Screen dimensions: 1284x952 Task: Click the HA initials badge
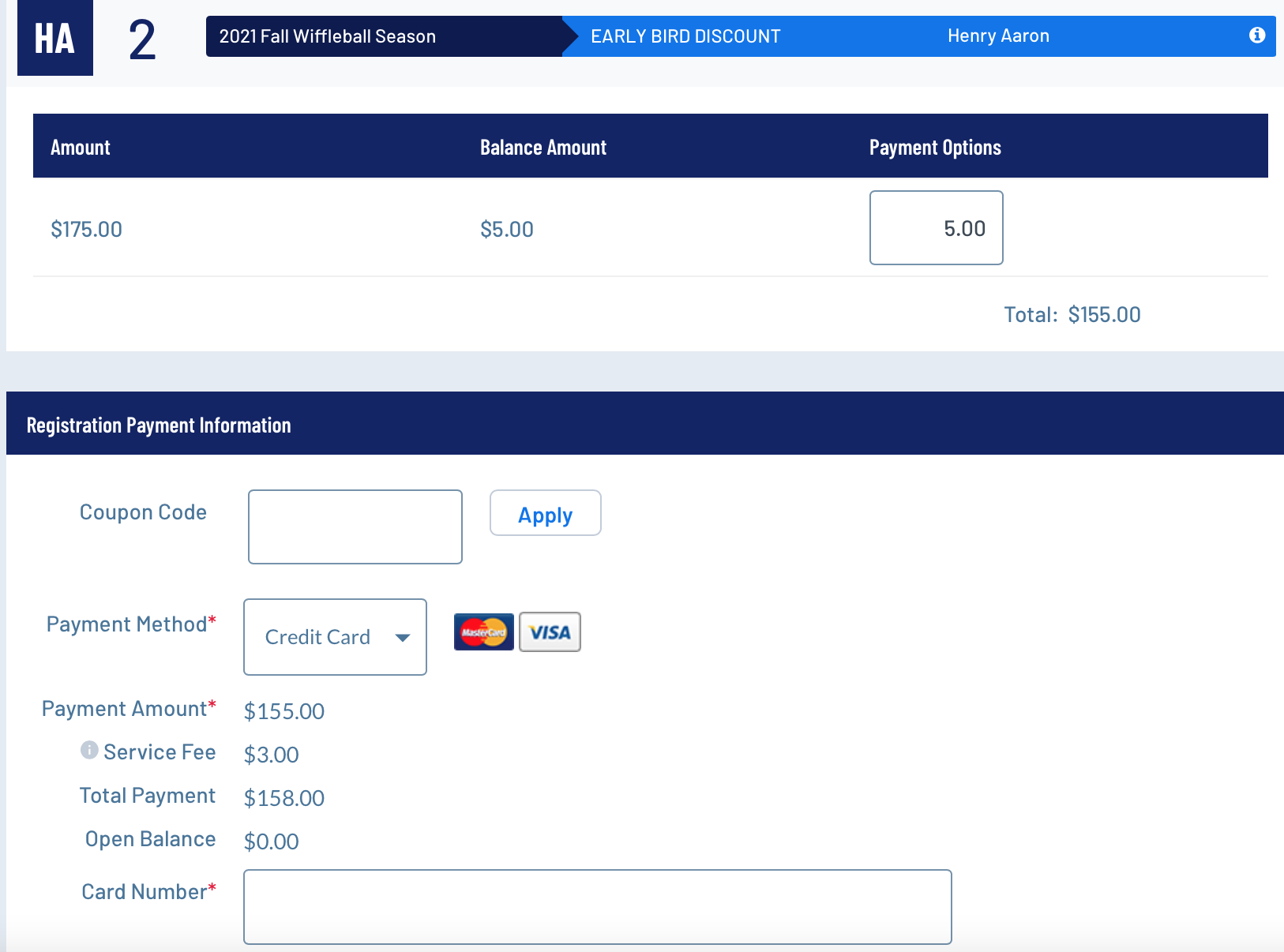54,38
